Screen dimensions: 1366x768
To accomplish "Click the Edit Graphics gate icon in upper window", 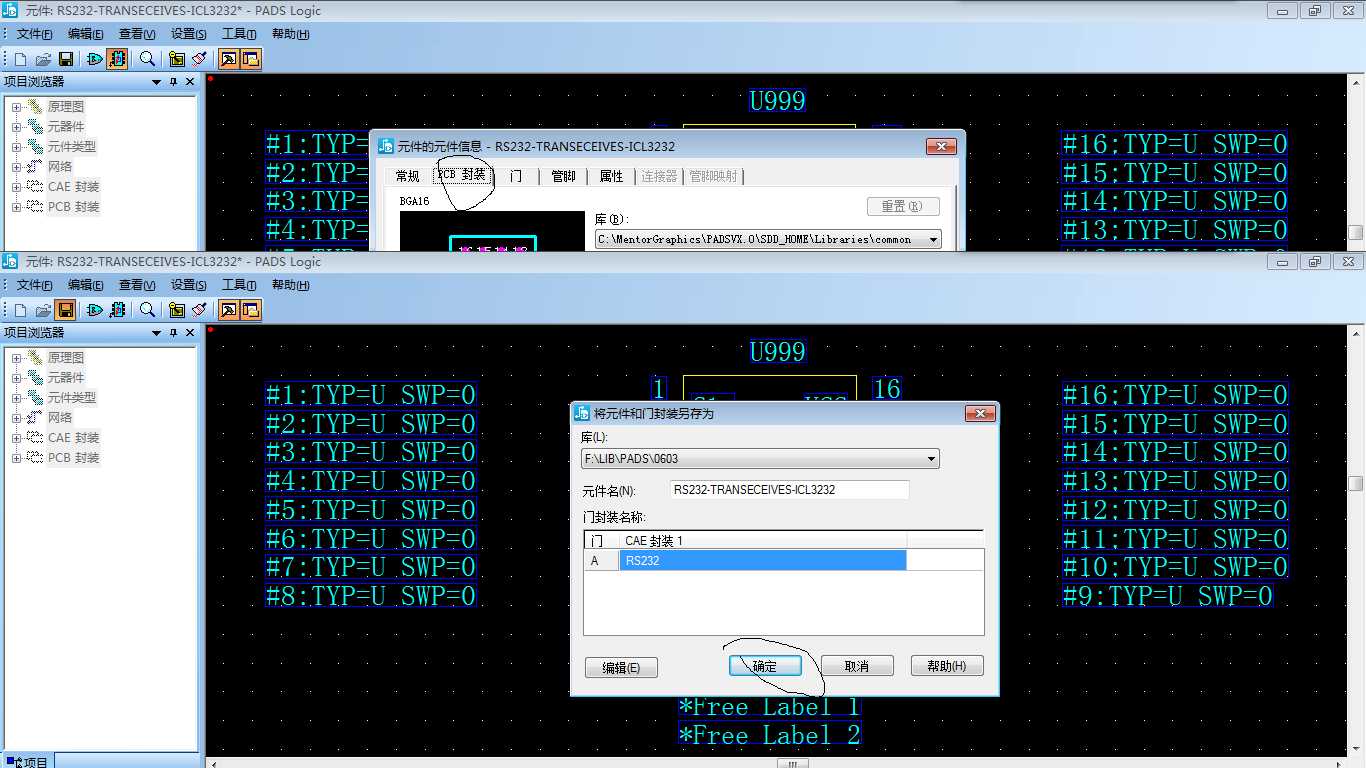I will coord(95,59).
